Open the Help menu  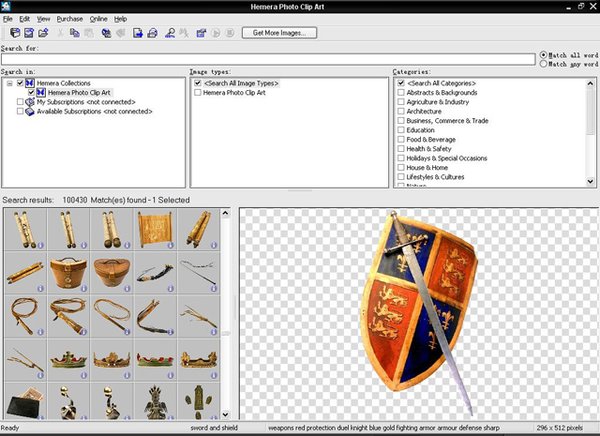(x=120, y=19)
